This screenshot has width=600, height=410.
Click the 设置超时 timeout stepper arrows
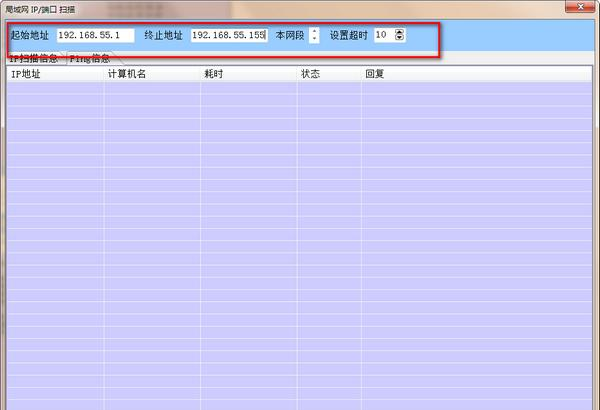click(x=399, y=35)
